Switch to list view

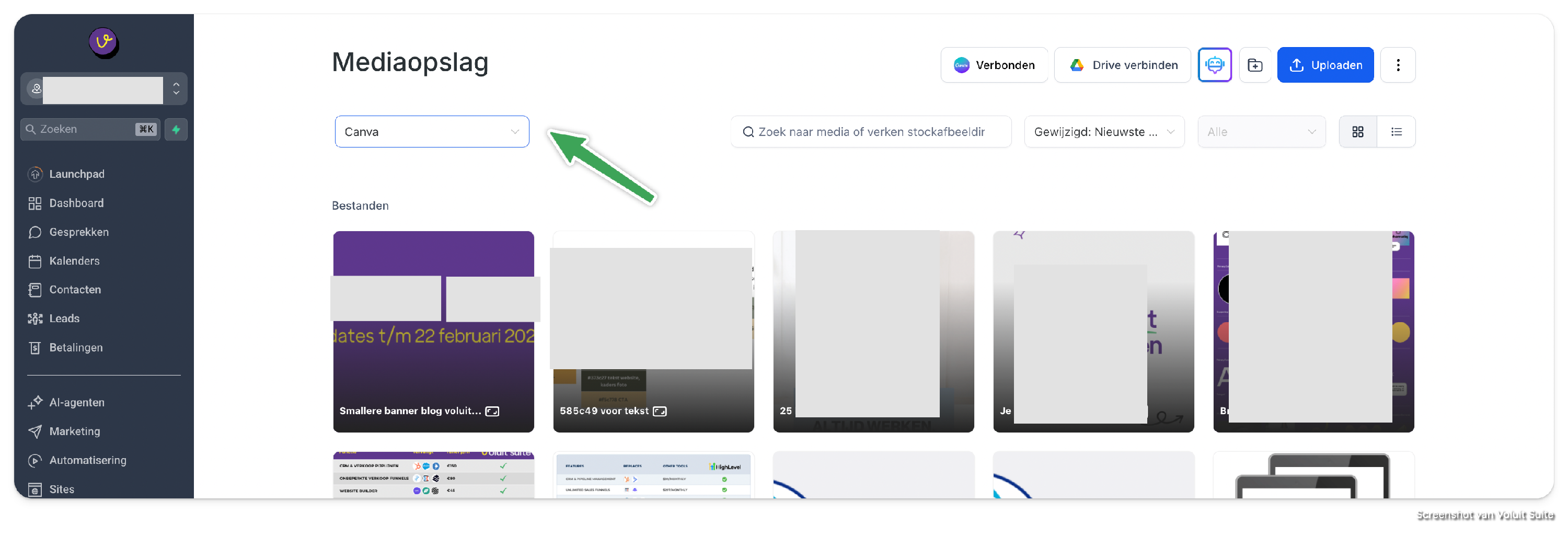coord(1397,132)
